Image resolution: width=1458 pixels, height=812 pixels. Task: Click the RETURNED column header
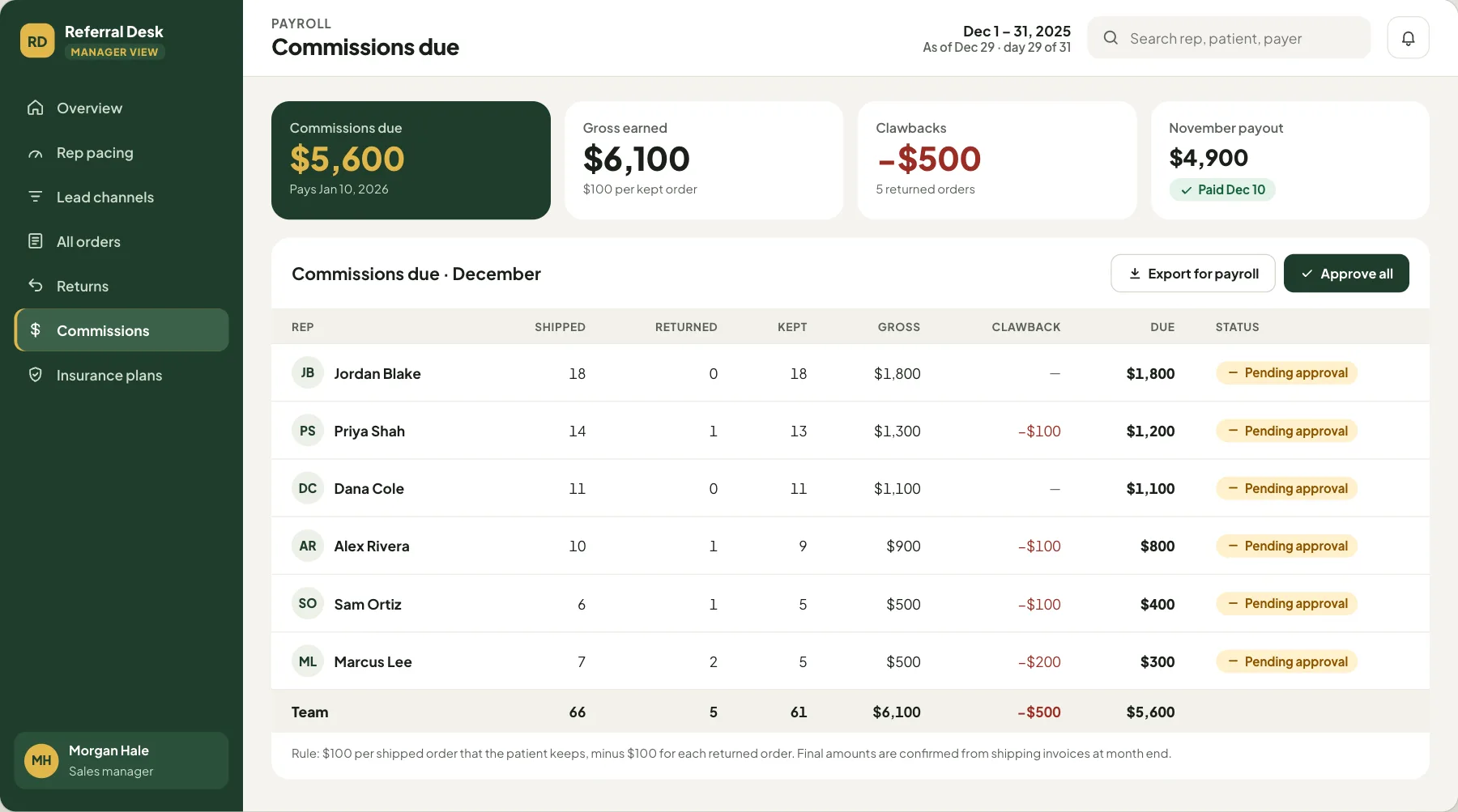(686, 327)
